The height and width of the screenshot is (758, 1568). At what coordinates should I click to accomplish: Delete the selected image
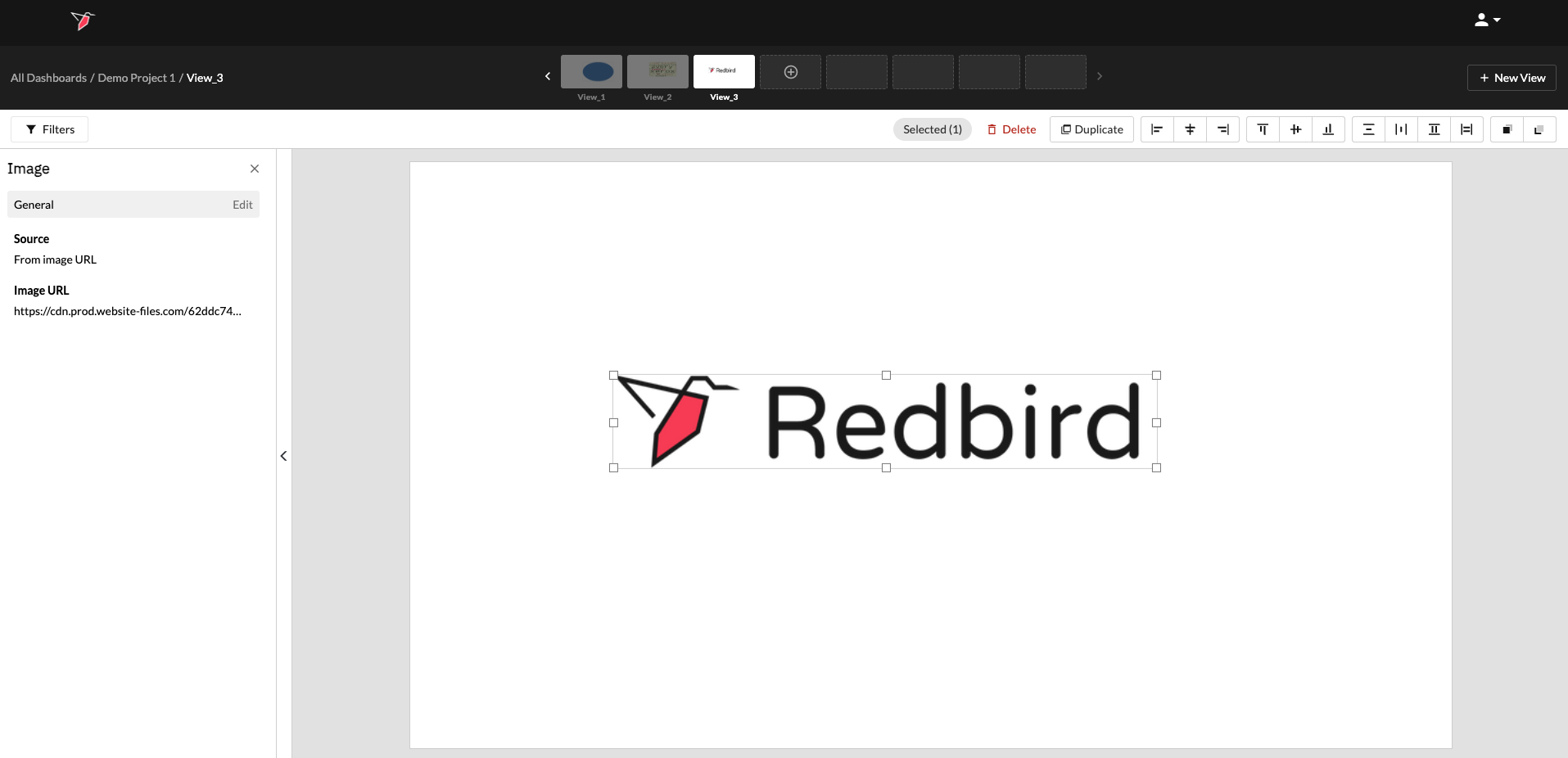[x=1011, y=129]
